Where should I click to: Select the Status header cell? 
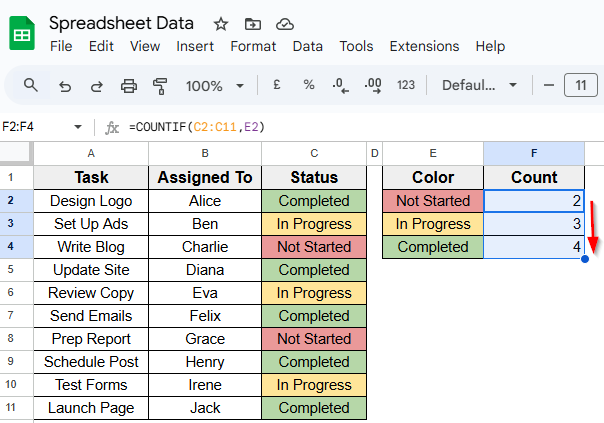(314, 178)
